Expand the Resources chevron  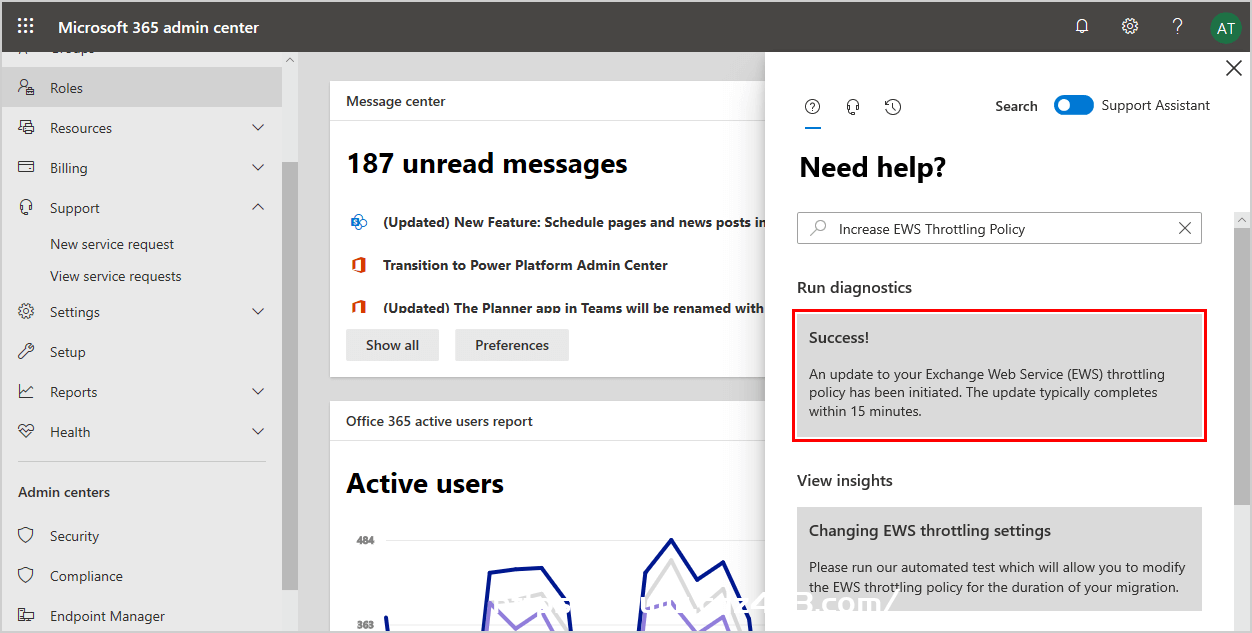coord(258,128)
